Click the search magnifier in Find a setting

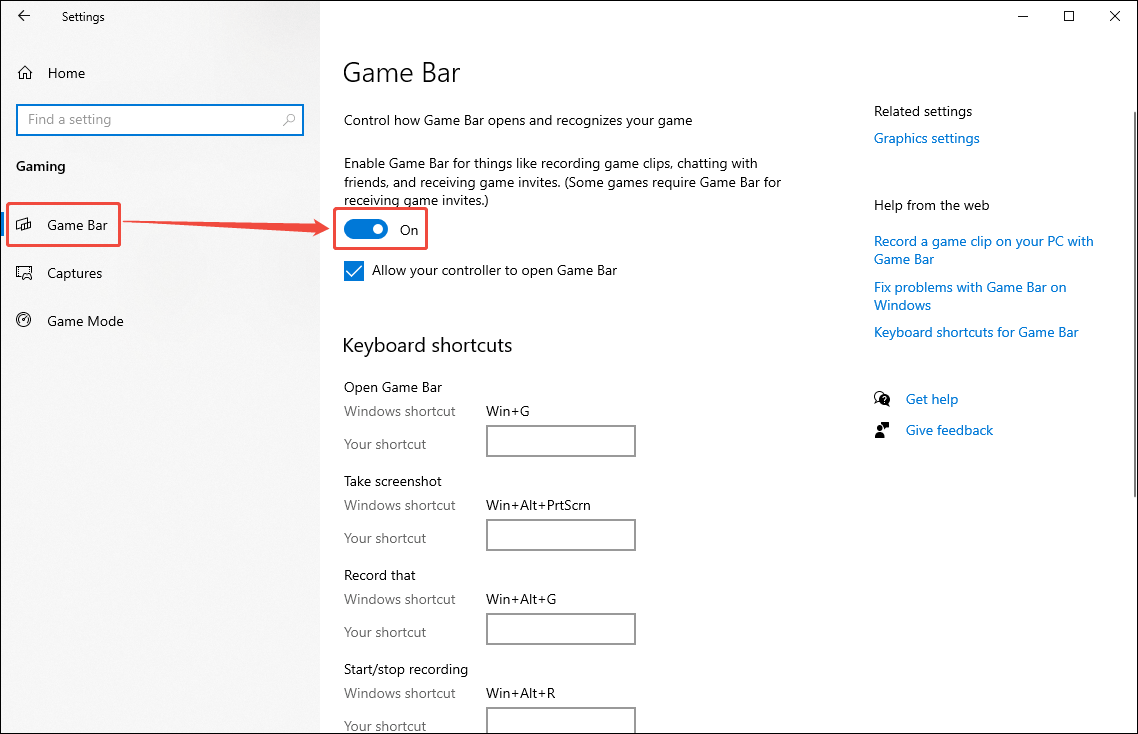289,119
